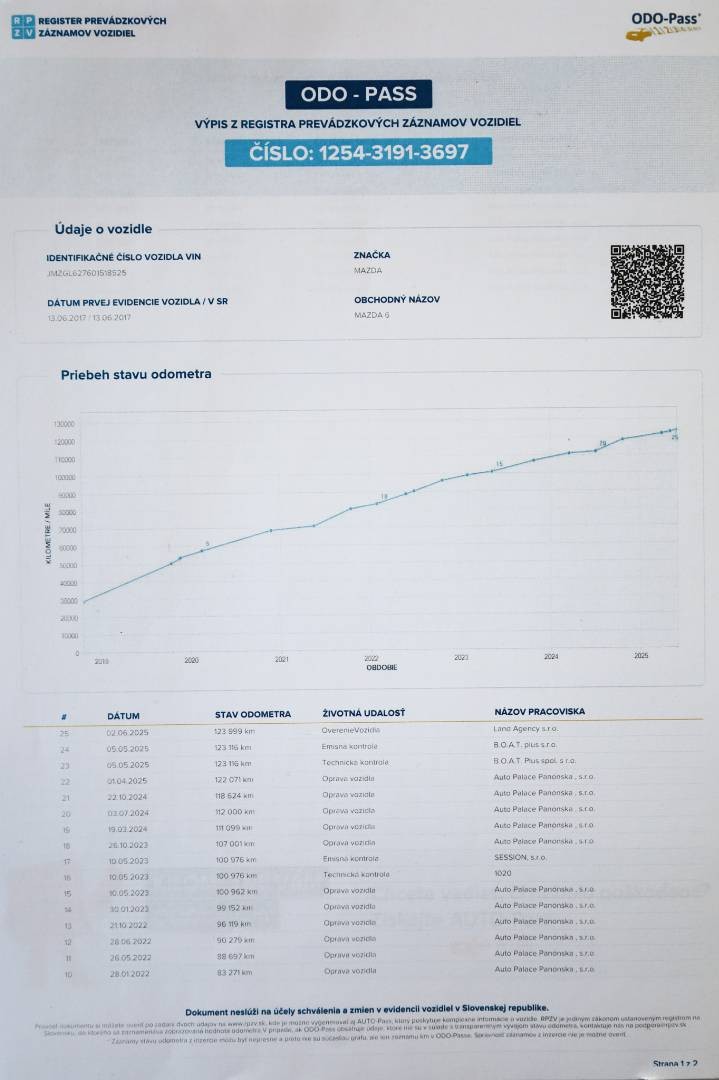Screen dimensions: 719x1080
Task: Click the 2020 label on chart x-axis
Action: [191, 660]
